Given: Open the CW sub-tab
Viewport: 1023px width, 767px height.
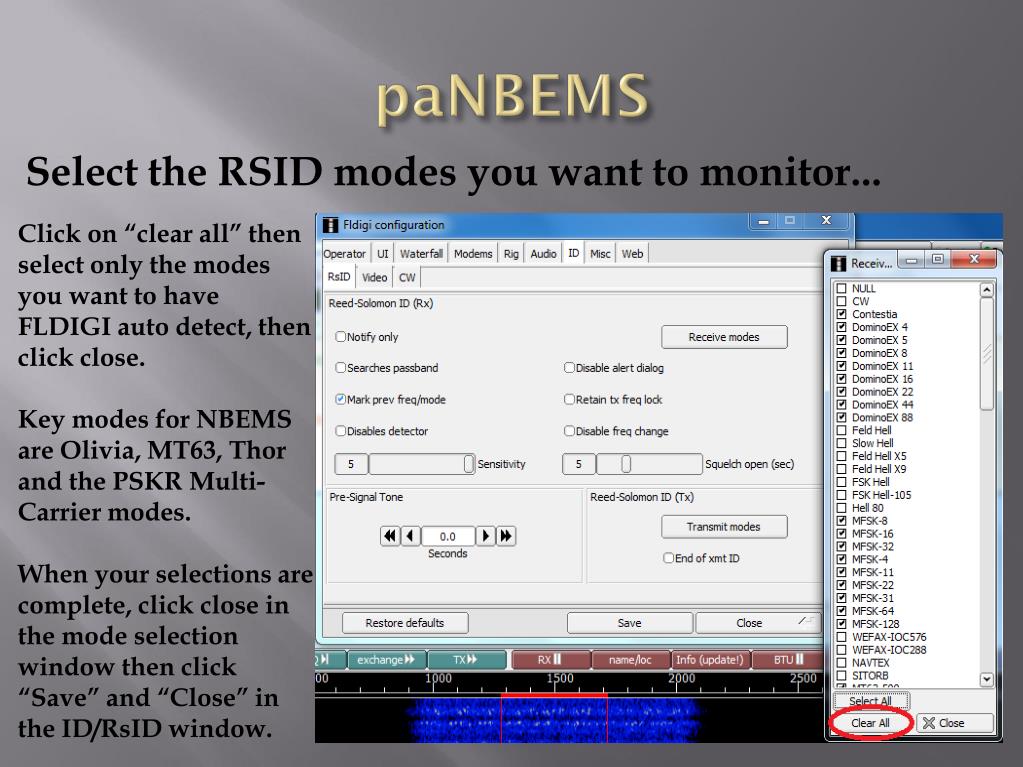Looking at the screenshot, I should point(407,277).
